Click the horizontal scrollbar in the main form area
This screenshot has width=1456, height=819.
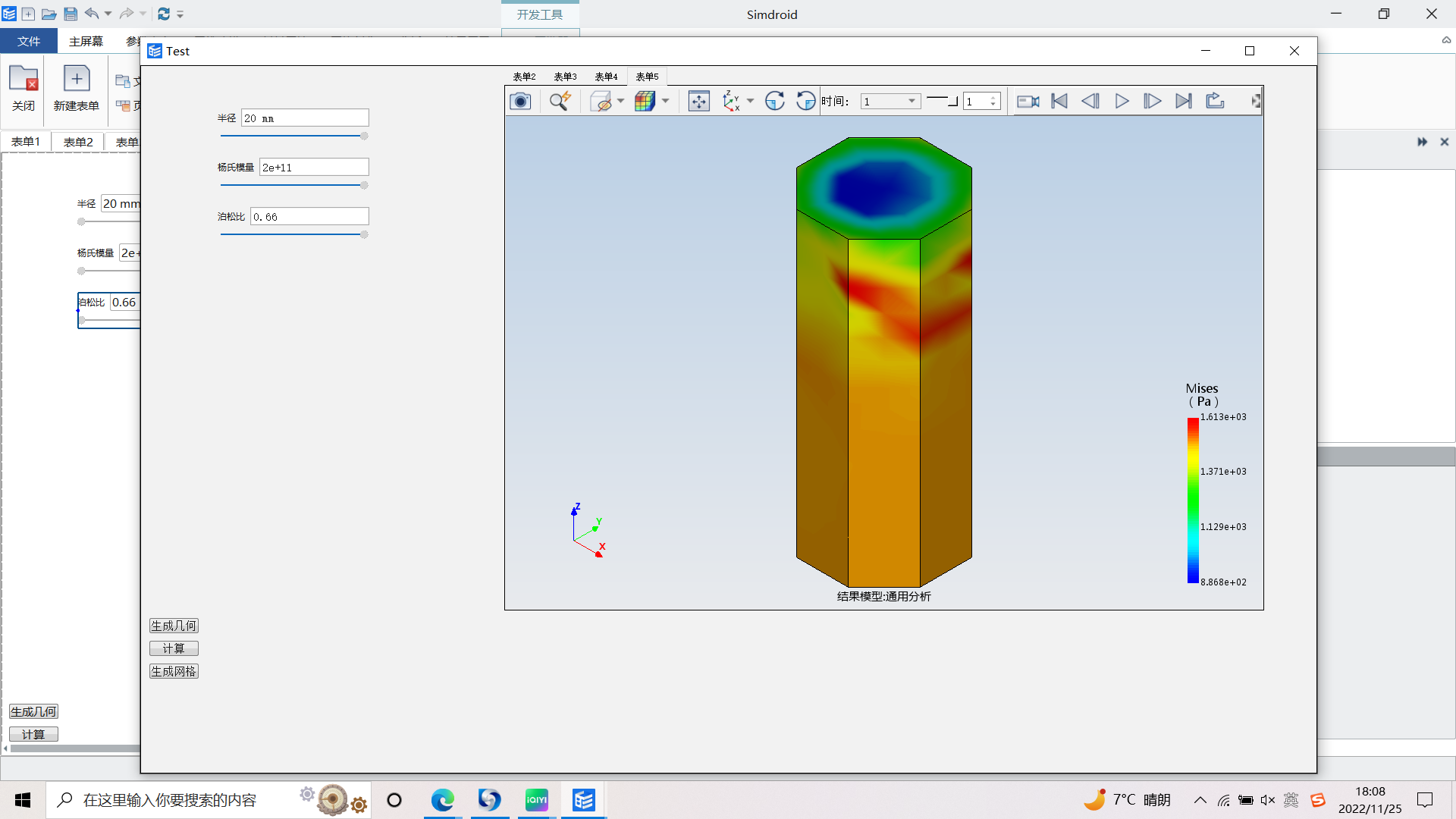click(x=74, y=748)
